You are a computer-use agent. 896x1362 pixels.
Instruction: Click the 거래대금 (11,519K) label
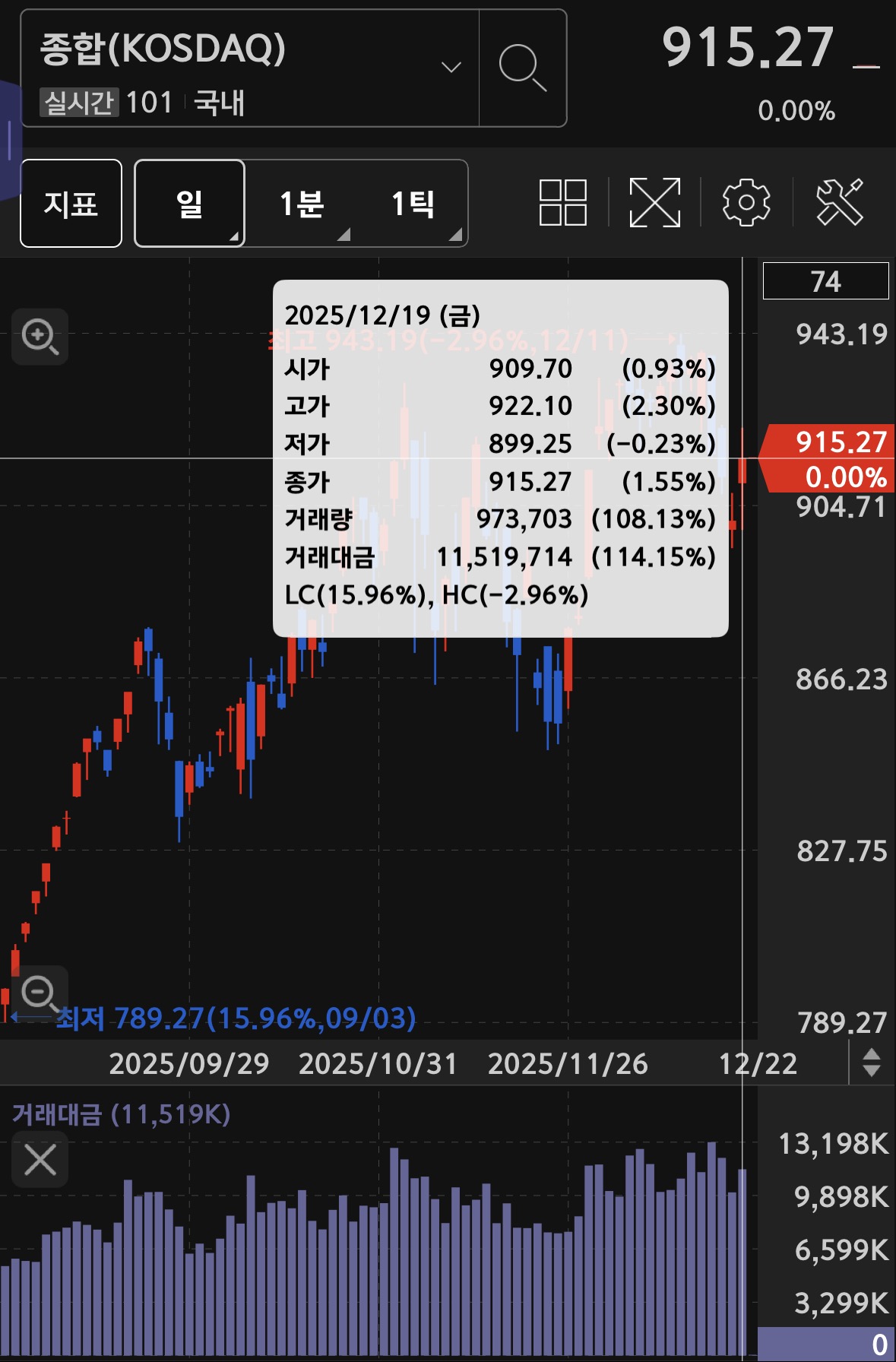click(121, 1114)
